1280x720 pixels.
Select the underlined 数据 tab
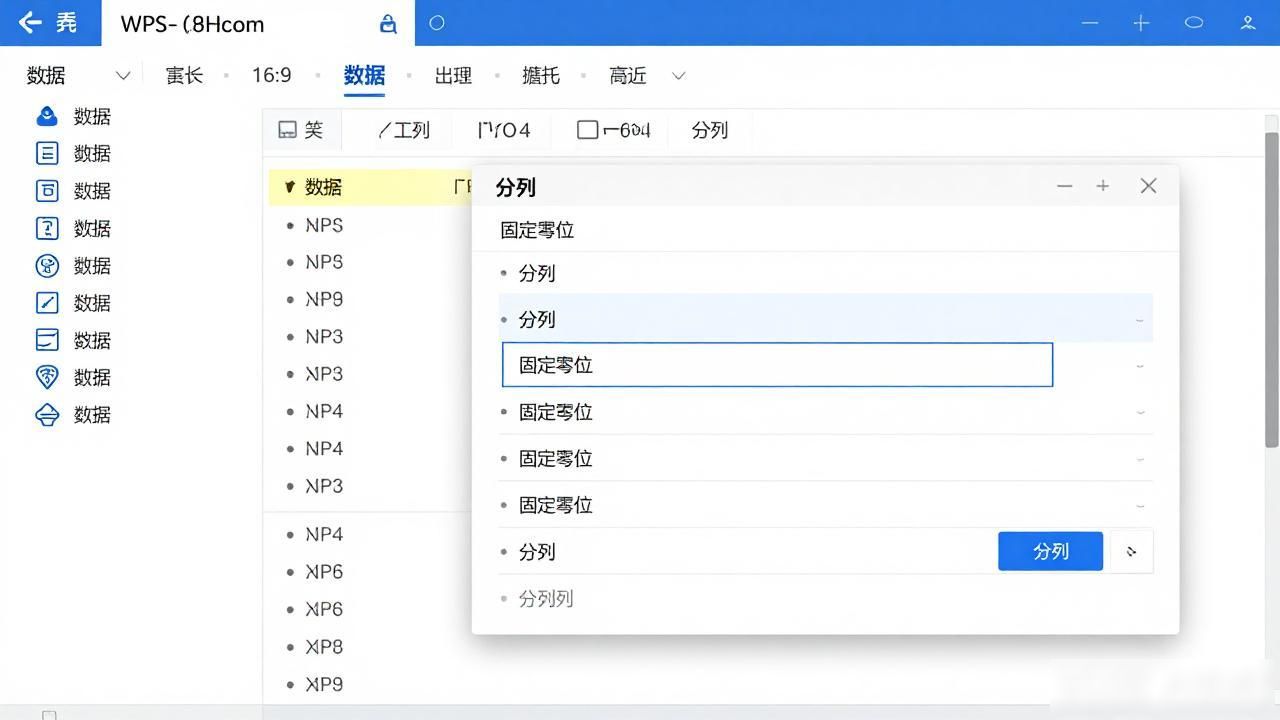tap(364, 76)
